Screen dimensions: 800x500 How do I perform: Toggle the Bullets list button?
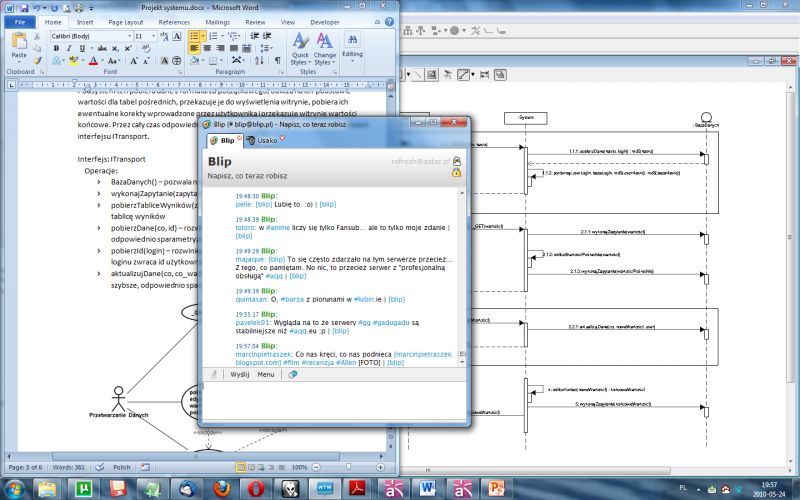click(194, 36)
